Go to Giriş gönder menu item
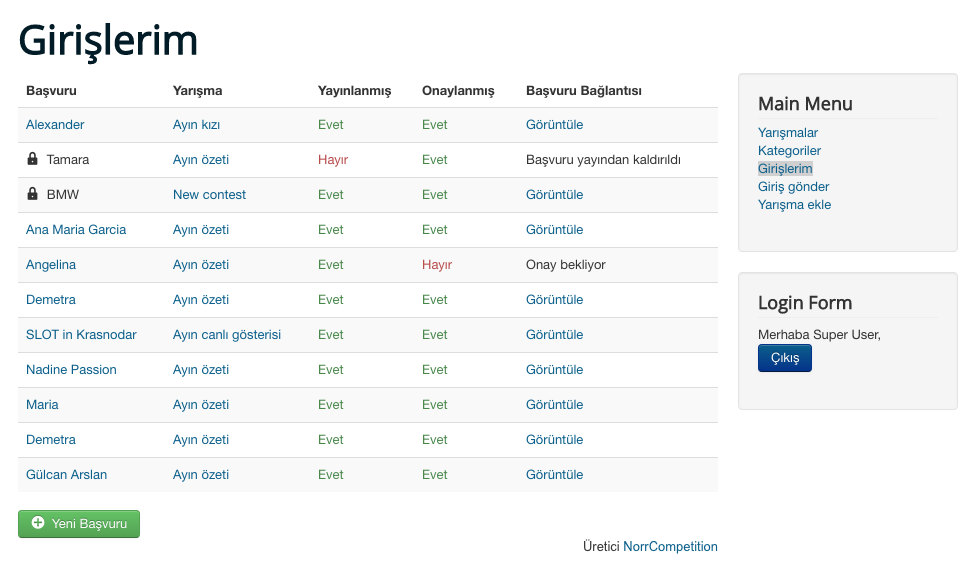The width and height of the screenshot is (977, 566). point(793,187)
